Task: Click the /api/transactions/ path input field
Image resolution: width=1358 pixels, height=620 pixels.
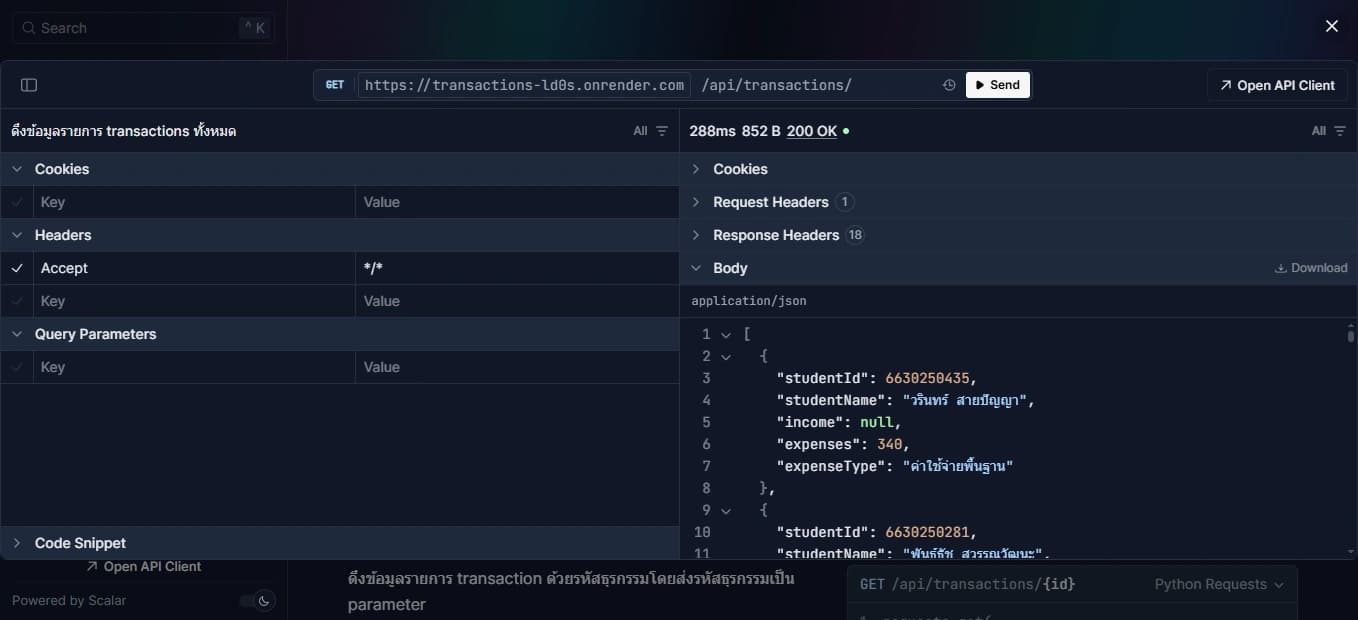Action: 780,84
